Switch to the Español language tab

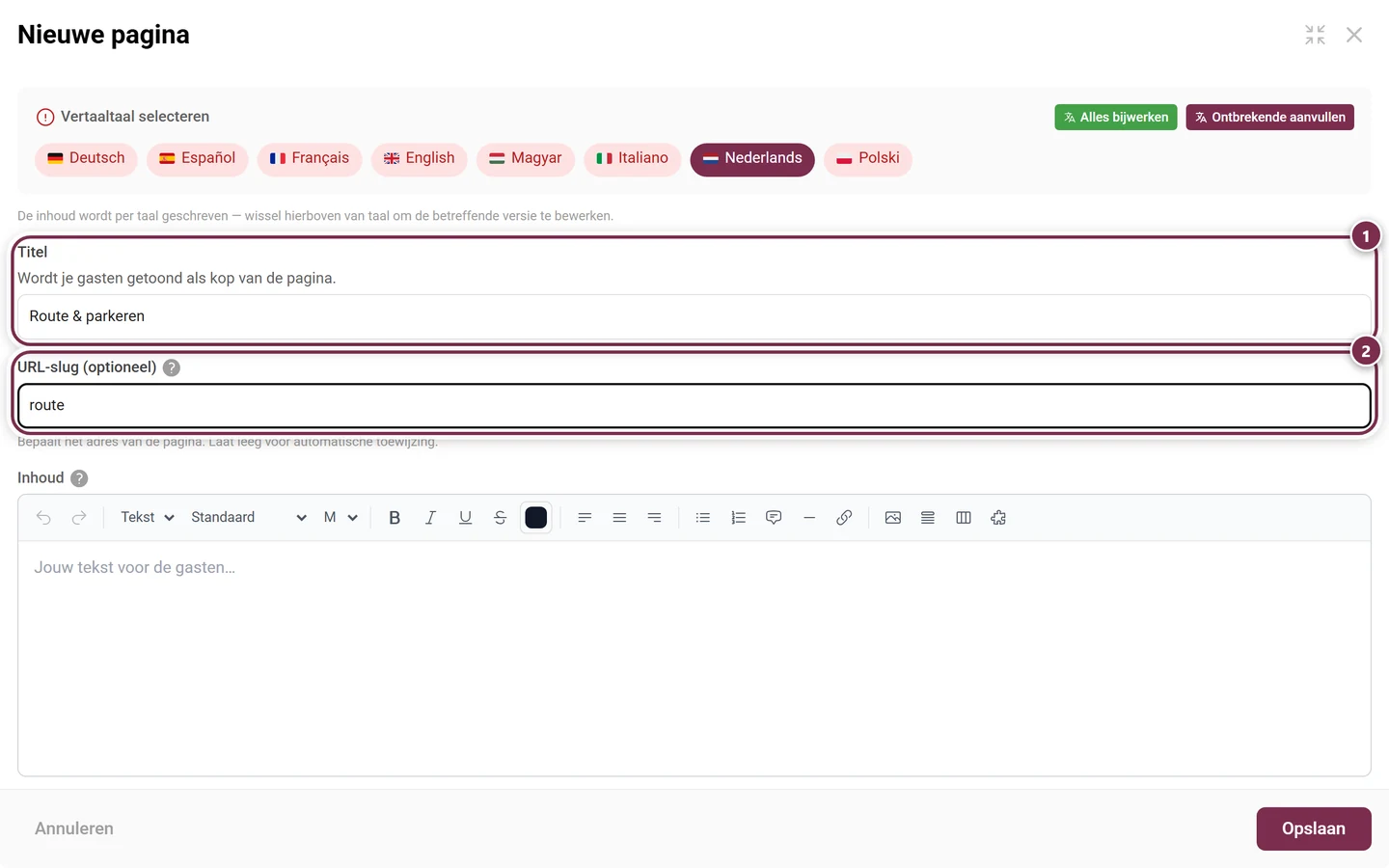tap(198, 159)
